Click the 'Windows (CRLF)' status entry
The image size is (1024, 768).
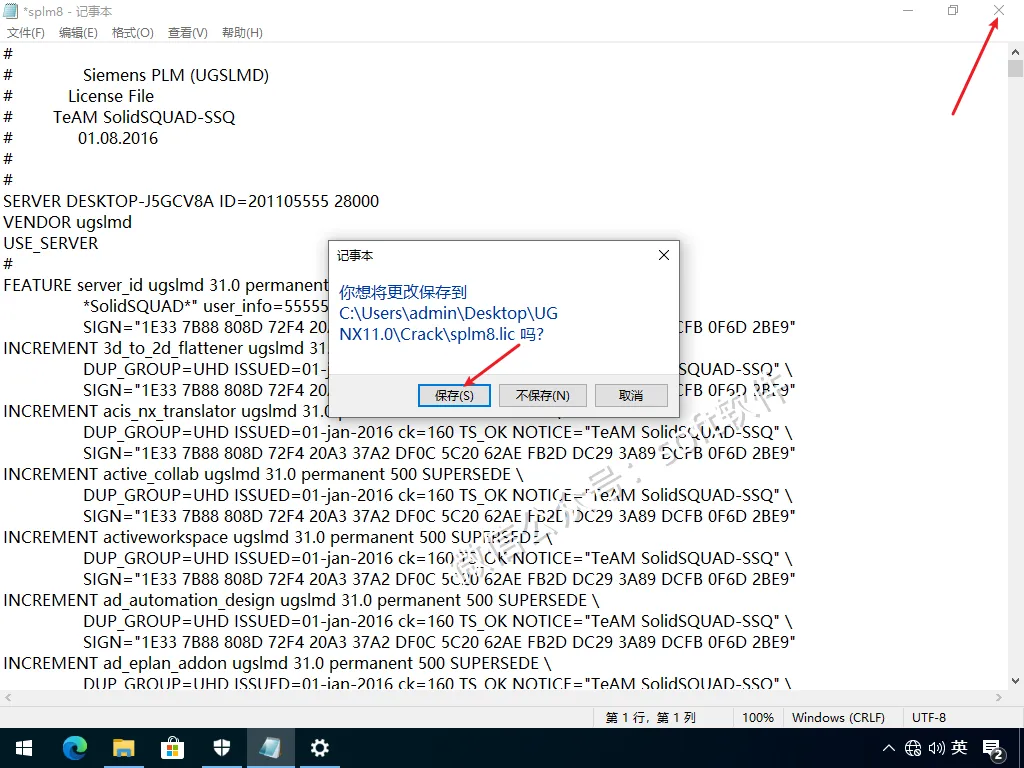tap(839, 718)
